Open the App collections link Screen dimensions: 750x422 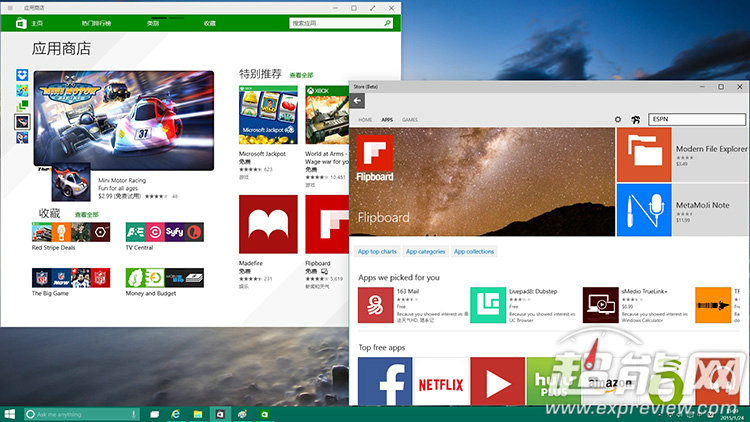coord(474,251)
